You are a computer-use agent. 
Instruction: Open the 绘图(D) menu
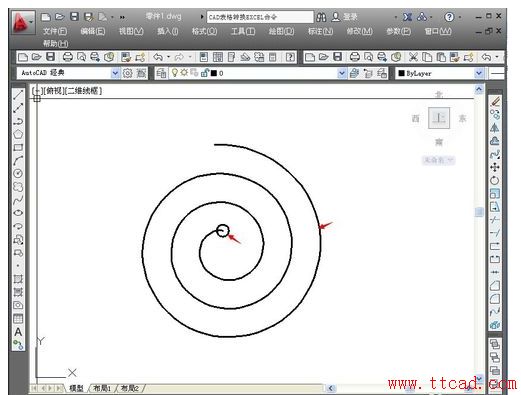tap(282, 31)
